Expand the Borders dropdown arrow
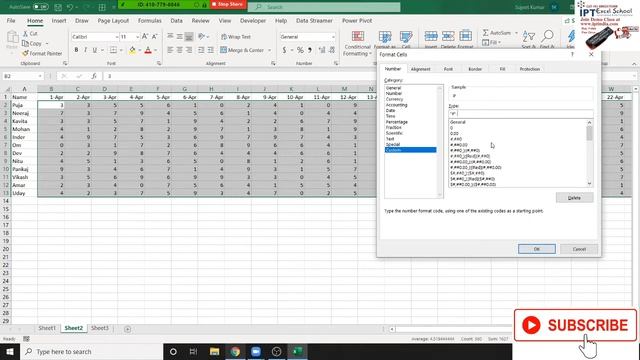Viewport: 640px width, 360px height. 121,50
